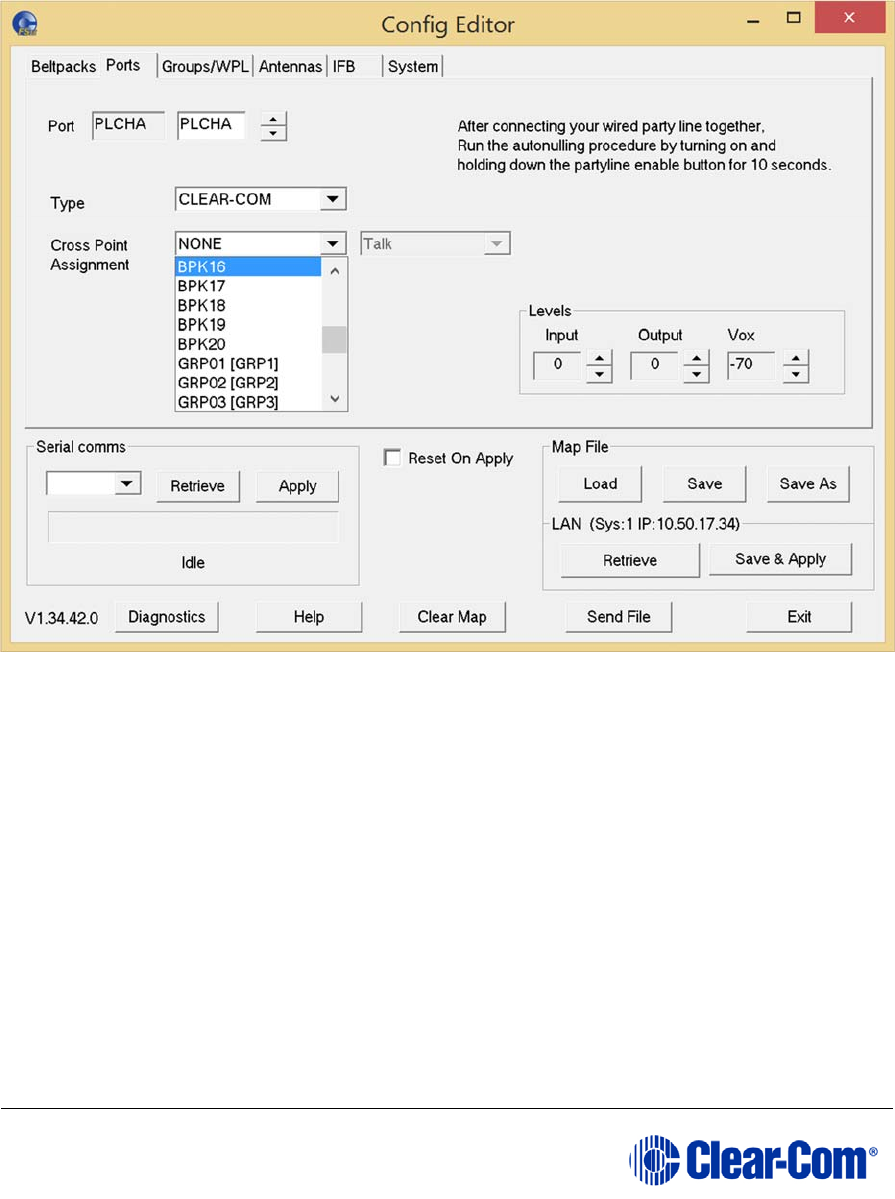895x1199 pixels.
Task: Increment the Port spinner up arrow
Action: (x=273, y=119)
